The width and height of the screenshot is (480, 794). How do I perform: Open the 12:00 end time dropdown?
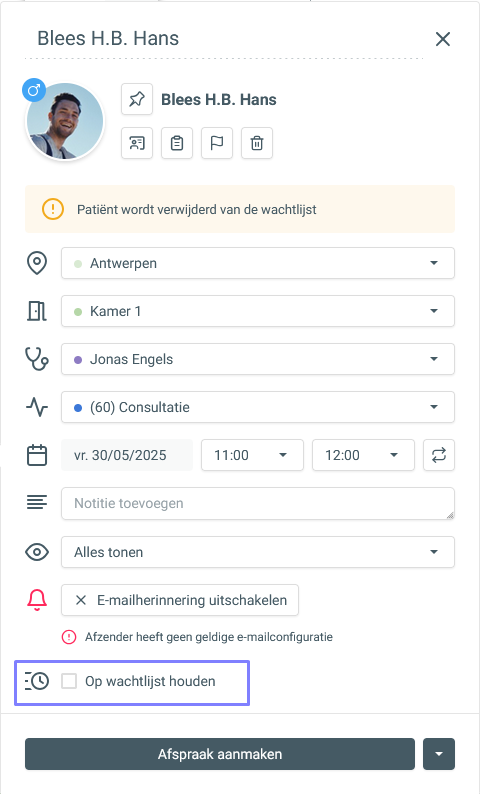pos(363,455)
